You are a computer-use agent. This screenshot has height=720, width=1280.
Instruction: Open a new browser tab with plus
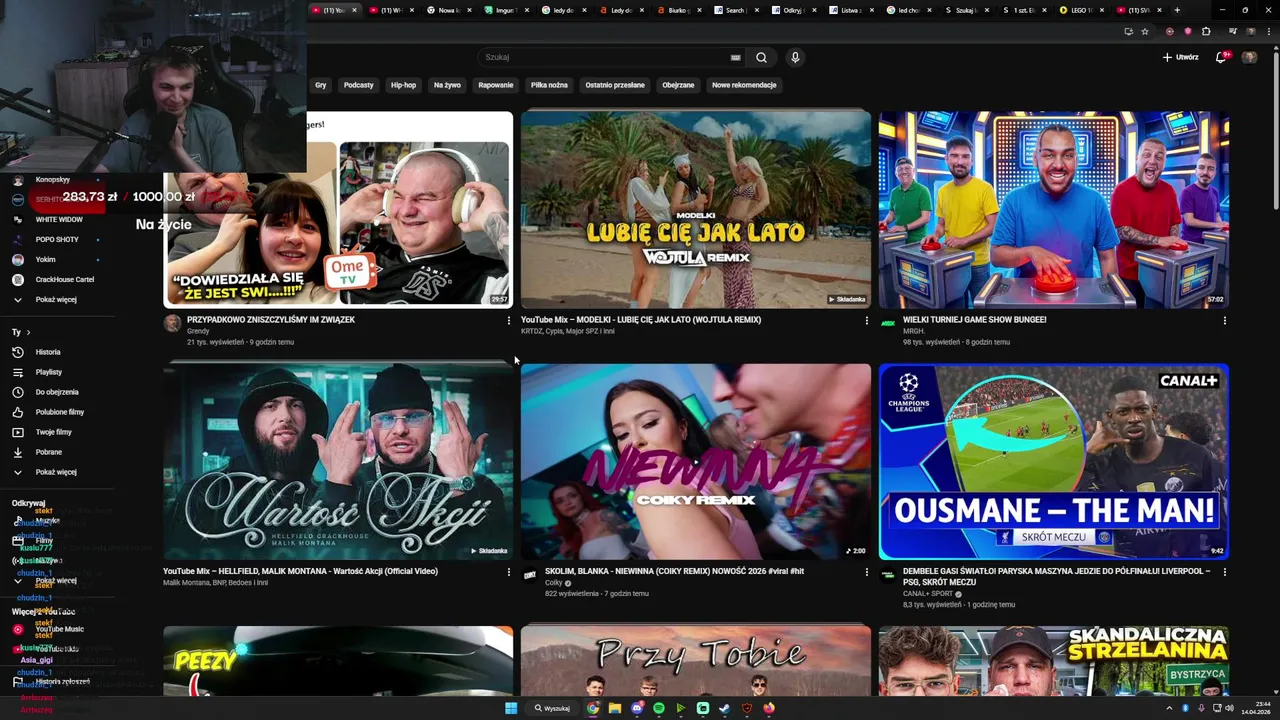coord(1177,10)
